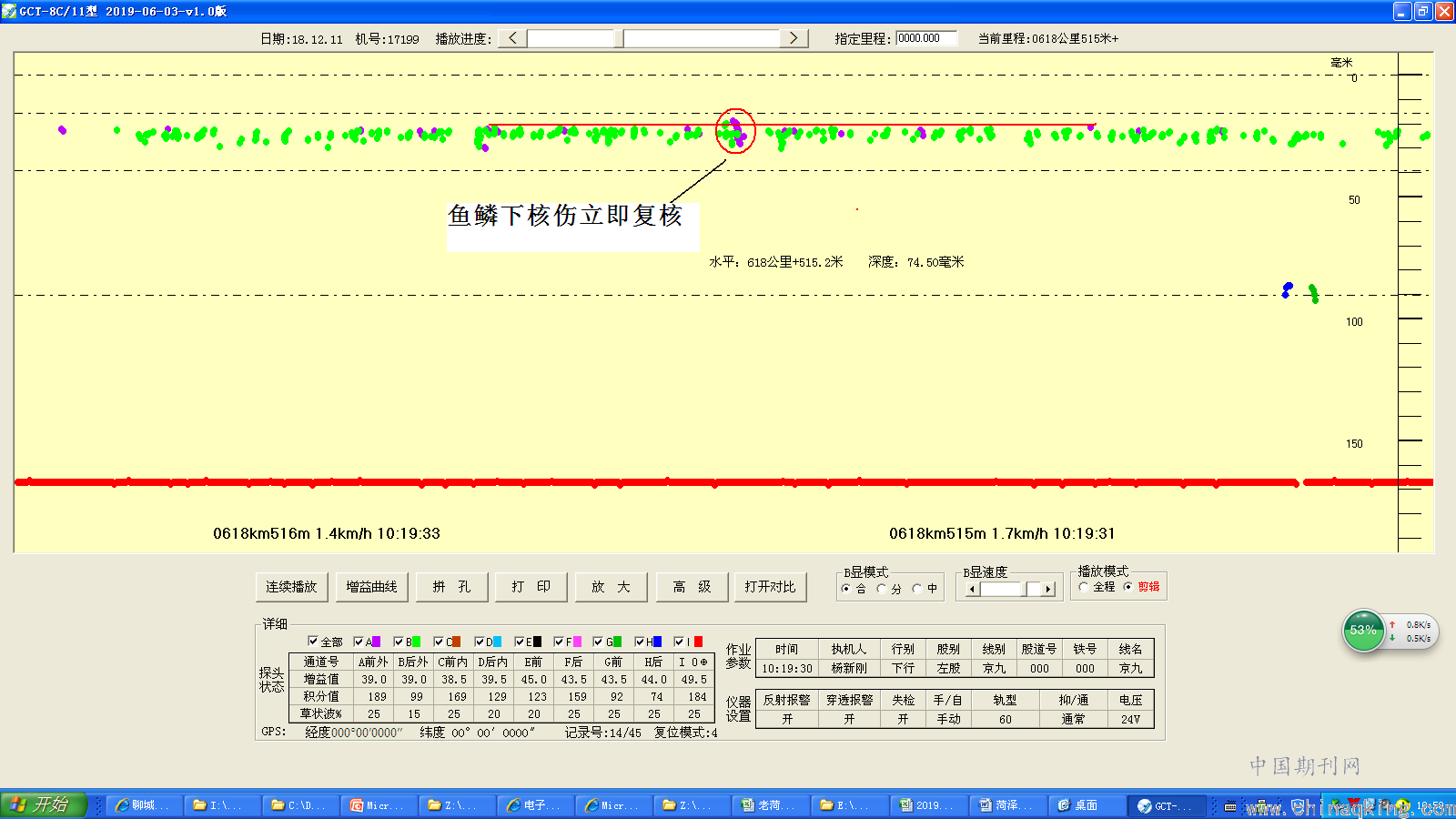This screenshot has width=1456, height=819.
Task: Select 全程 playback mode
Action: (x=1084, y=587)
